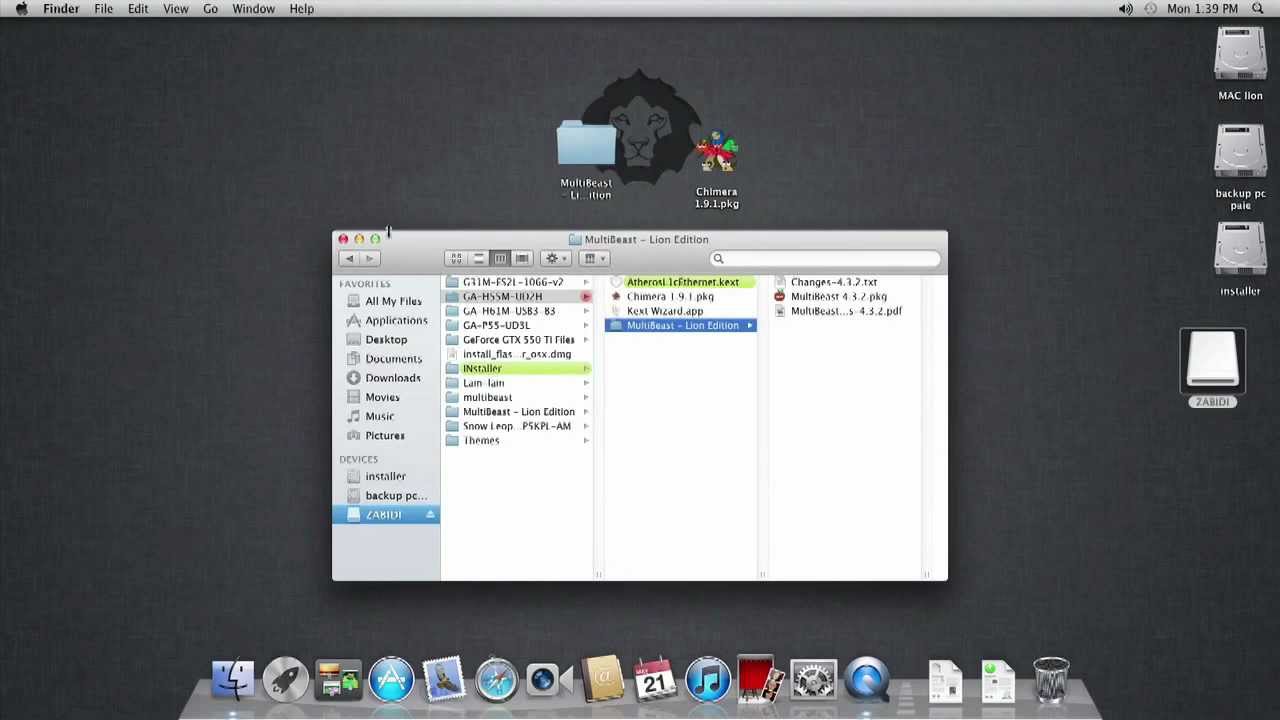Screen dimensions: 1280x720
Task: Open the Go menu
Action: 210,9
